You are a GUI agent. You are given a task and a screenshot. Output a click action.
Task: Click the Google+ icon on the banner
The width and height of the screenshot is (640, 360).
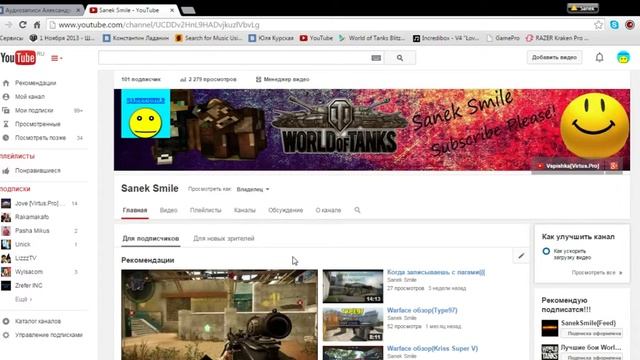click(x=613, y=166)
